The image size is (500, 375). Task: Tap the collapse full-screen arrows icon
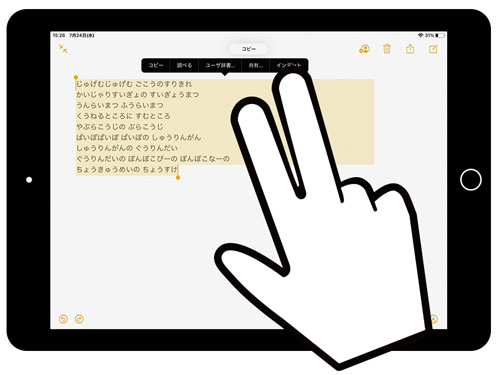(63, 49)
